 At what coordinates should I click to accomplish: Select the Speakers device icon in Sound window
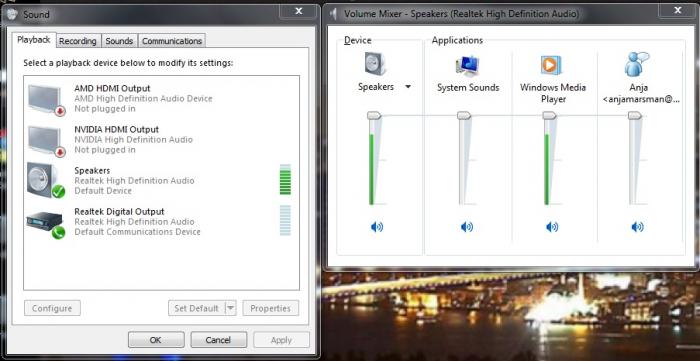point(46,180)
